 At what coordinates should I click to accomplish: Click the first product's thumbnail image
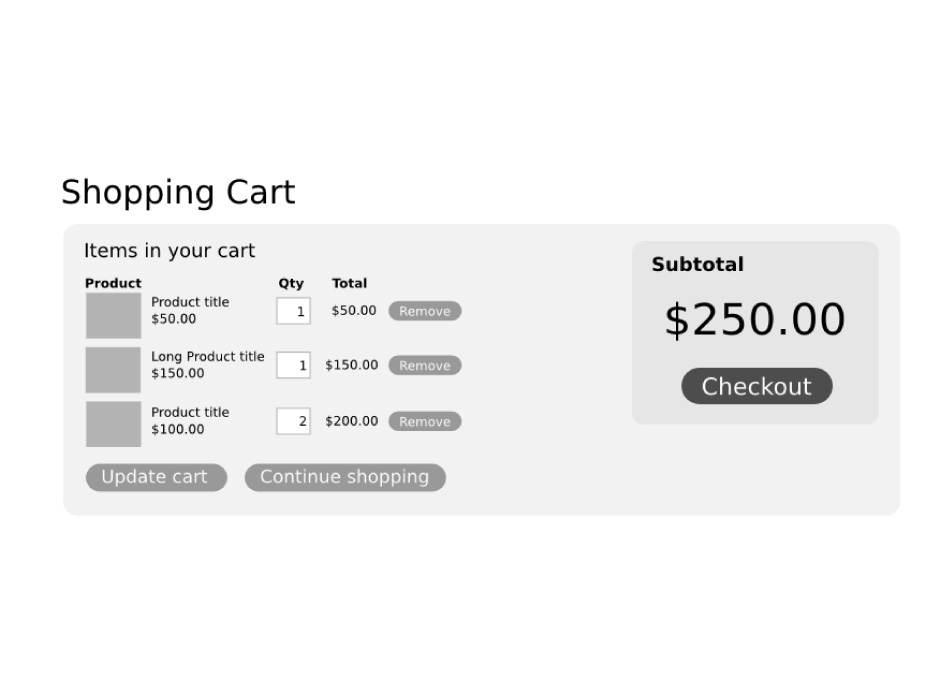coord(113,315)
